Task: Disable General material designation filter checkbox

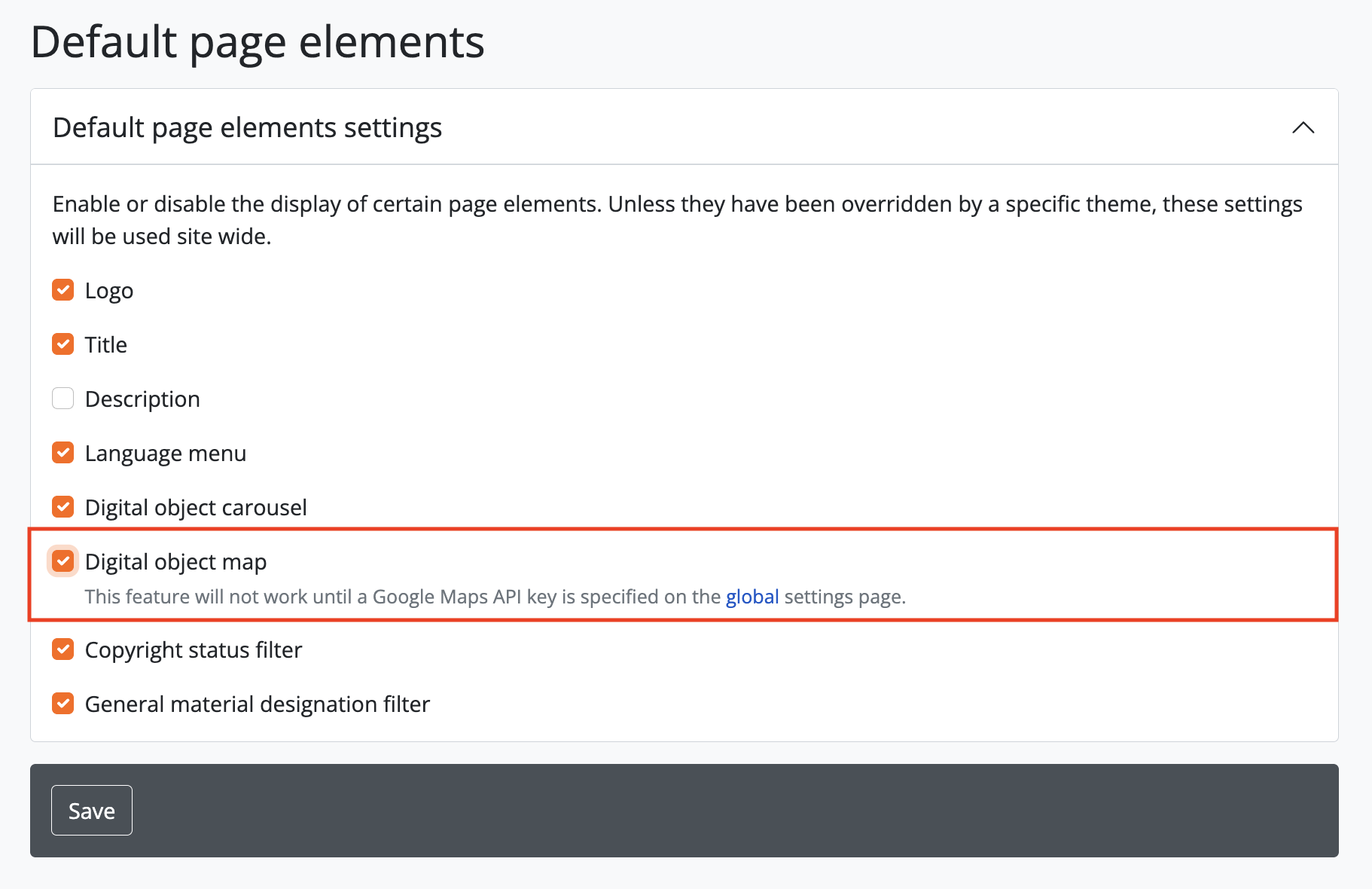Action: (63, 704)
